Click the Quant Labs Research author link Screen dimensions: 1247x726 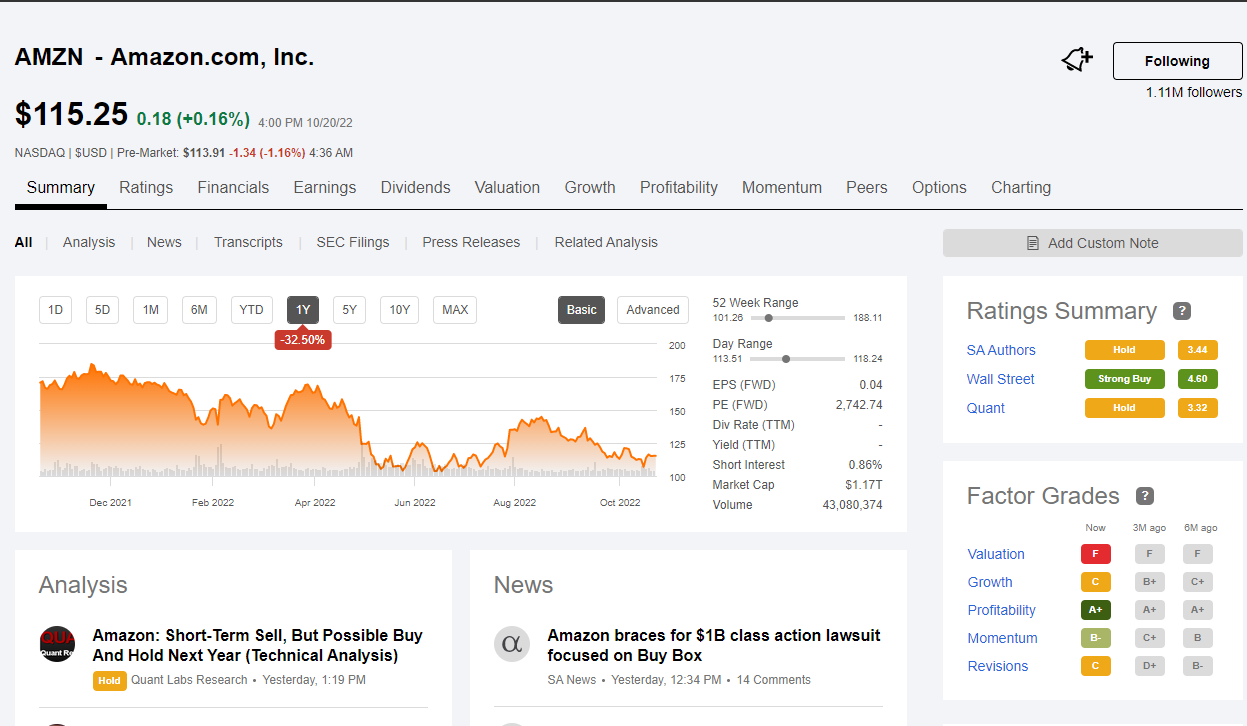click(x=189, y=680)
